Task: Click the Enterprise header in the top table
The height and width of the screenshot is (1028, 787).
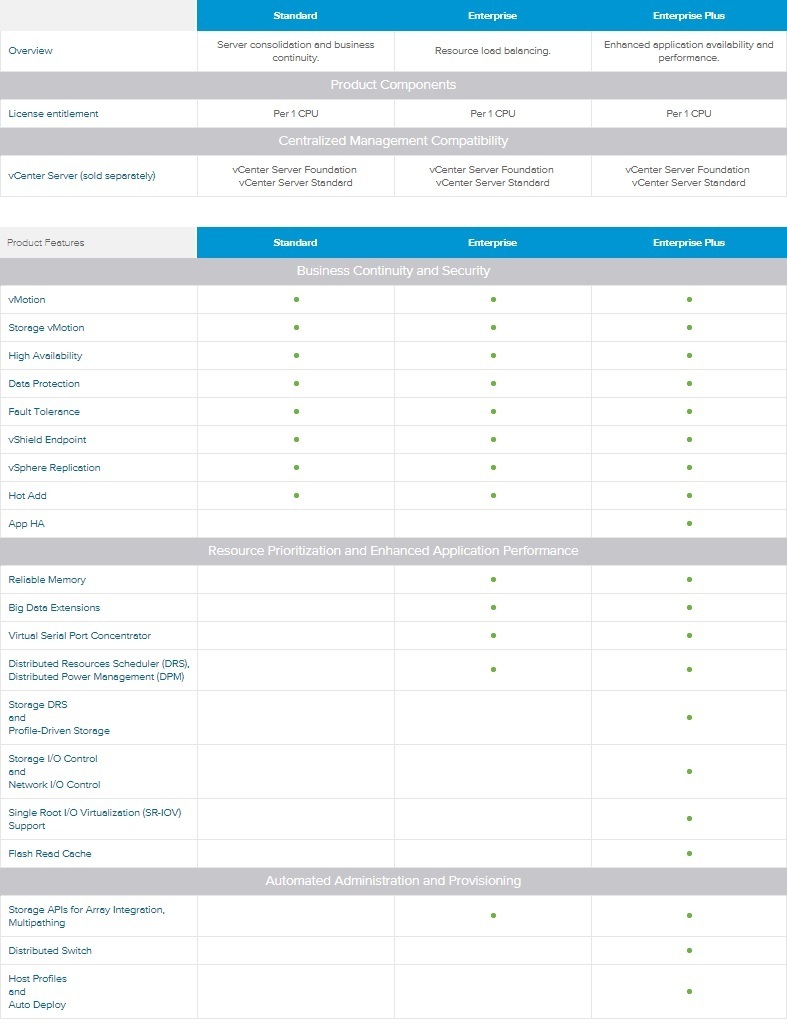Action: click(x=492, y=16)
